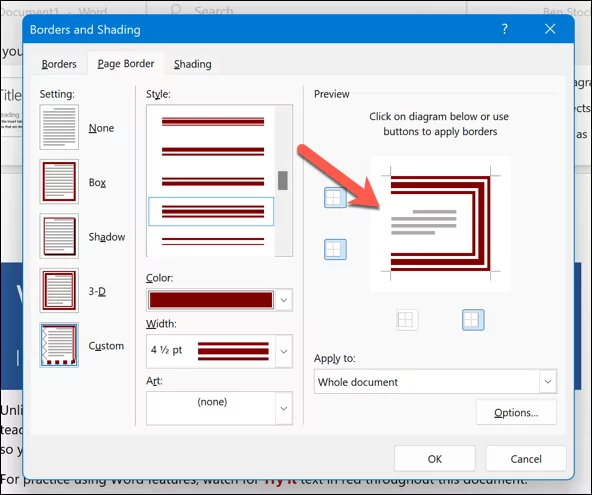Choose the highlighted triple-line style
This screenshot has width=592, height=495.
(211, 211)
